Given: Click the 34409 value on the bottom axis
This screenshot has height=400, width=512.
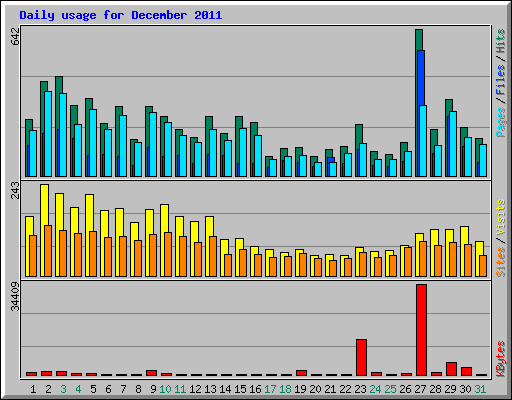Looking at the screenshot, I should point(15,296).
